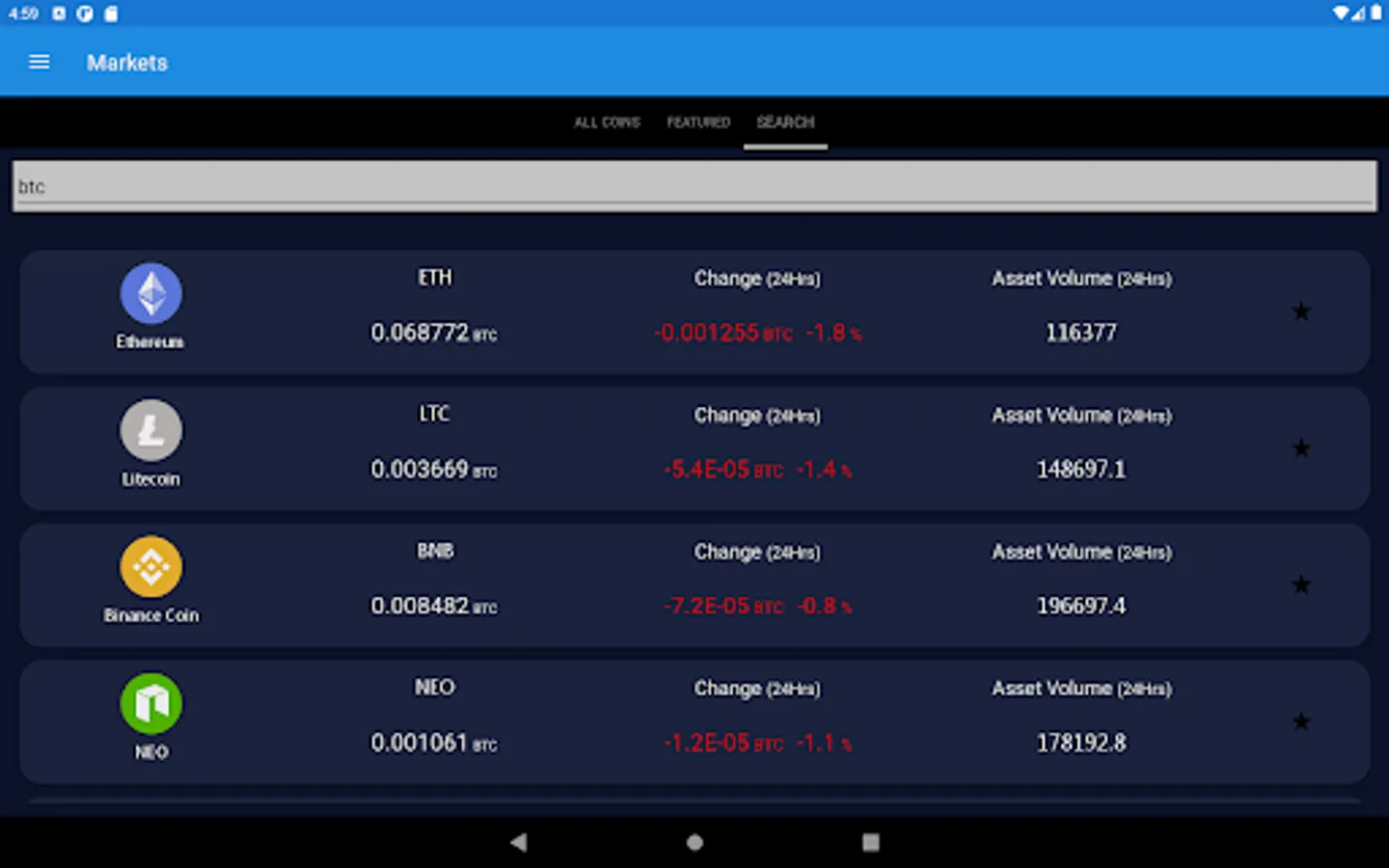Screen dimensions: 1389x868
Task: Click the status bar clock 4:59
Action: click(x=24, y=14)
